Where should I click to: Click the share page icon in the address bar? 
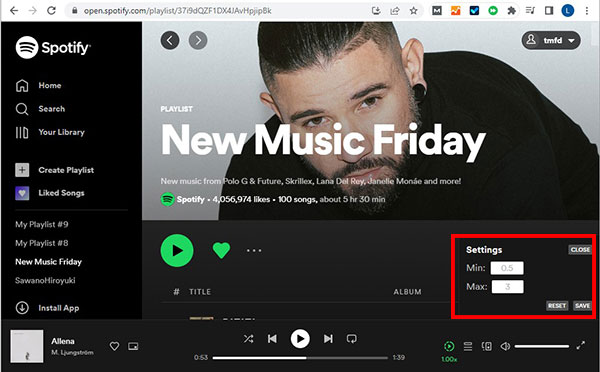395,11
